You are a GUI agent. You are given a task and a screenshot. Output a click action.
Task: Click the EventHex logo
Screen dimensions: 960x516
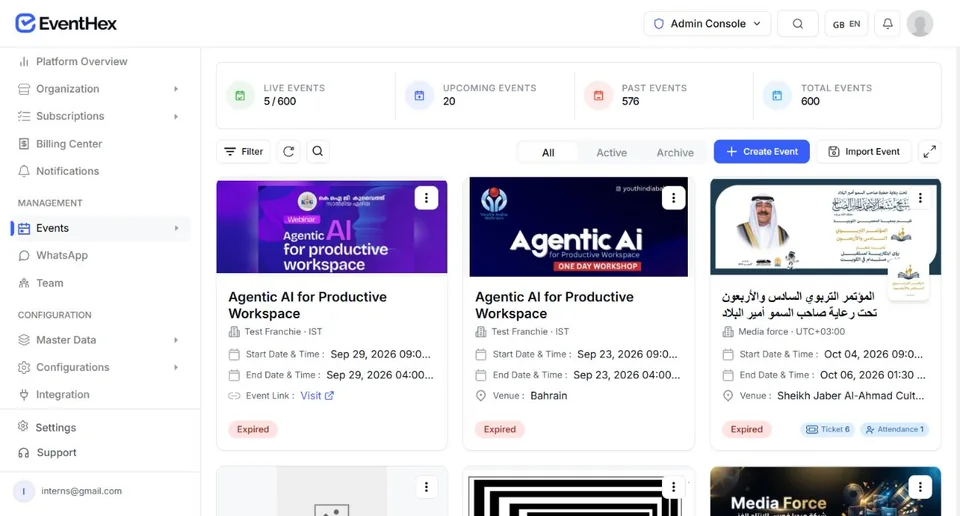point(66,23)
